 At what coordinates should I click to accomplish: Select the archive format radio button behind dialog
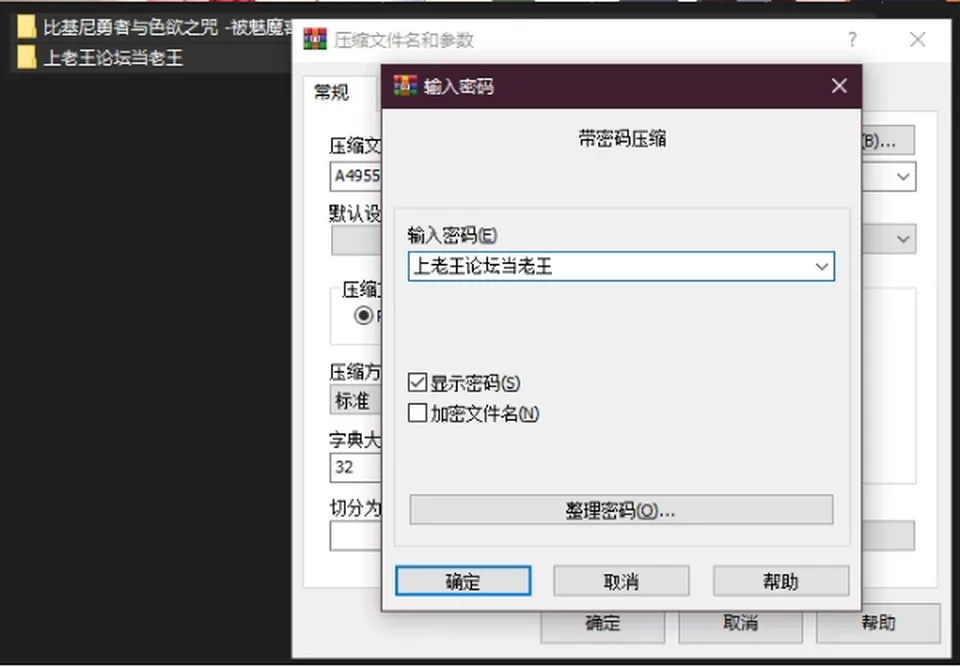(x=364, y=315)
